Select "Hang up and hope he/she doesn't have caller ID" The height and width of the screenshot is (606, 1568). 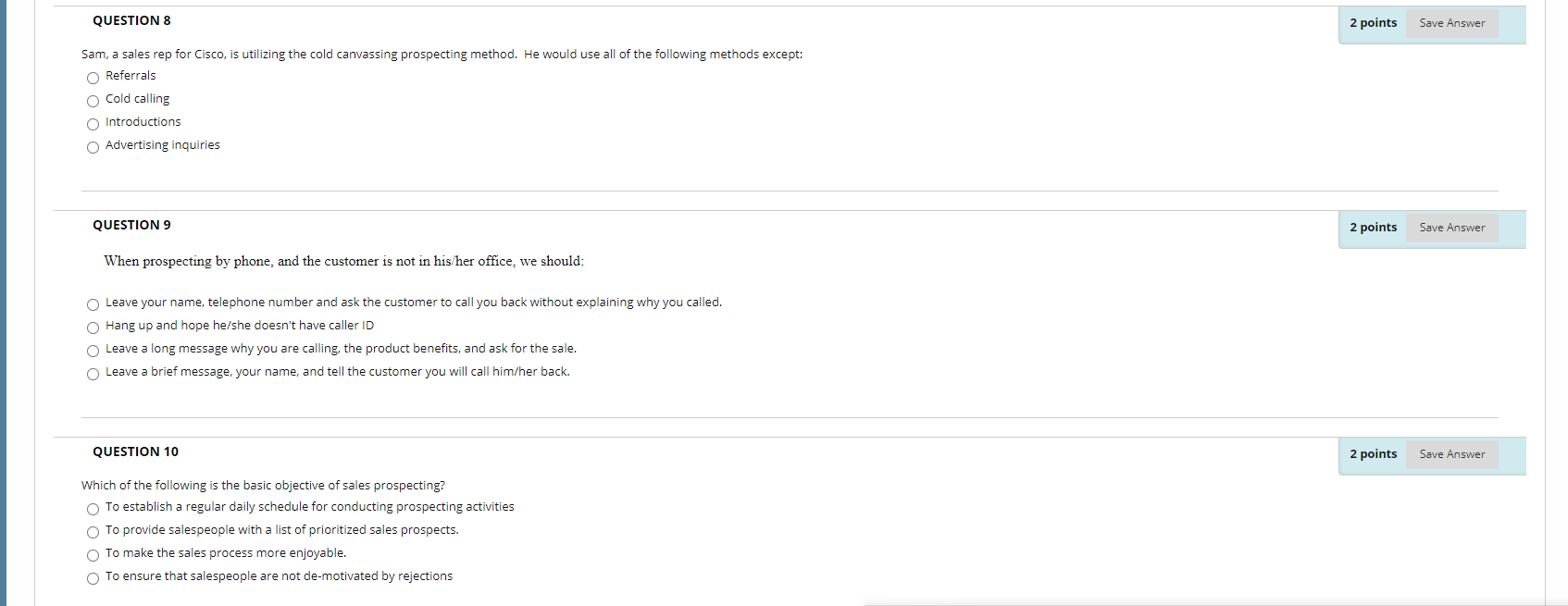coord(93,327)
